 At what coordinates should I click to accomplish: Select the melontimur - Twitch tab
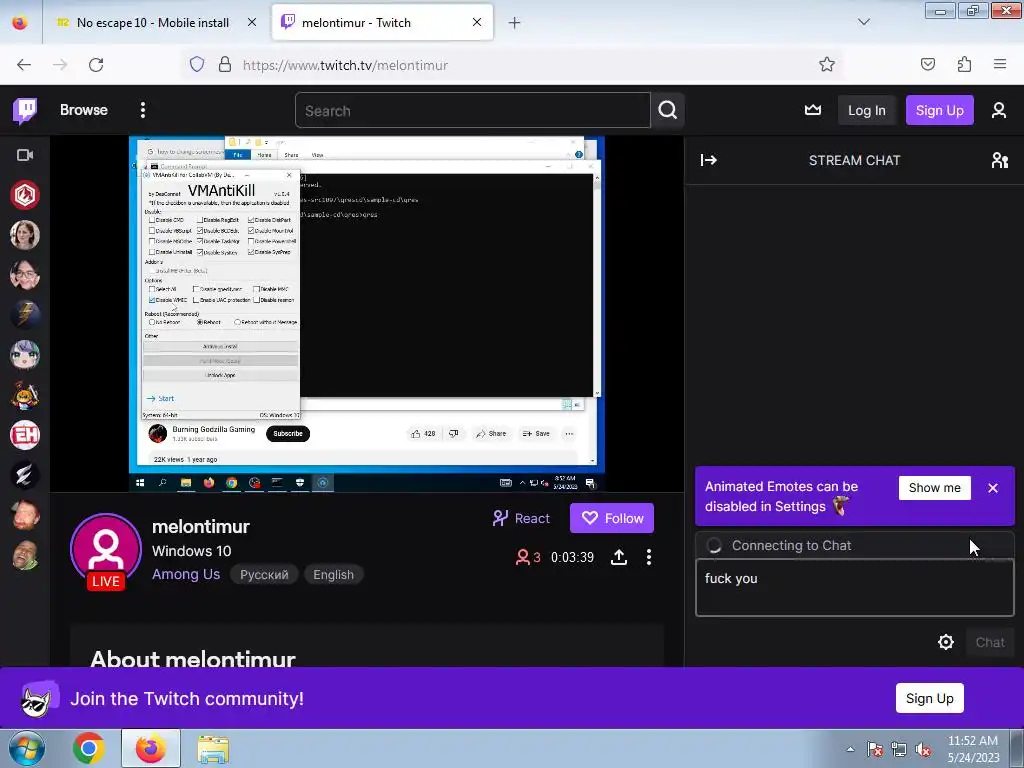pos(382,23)
